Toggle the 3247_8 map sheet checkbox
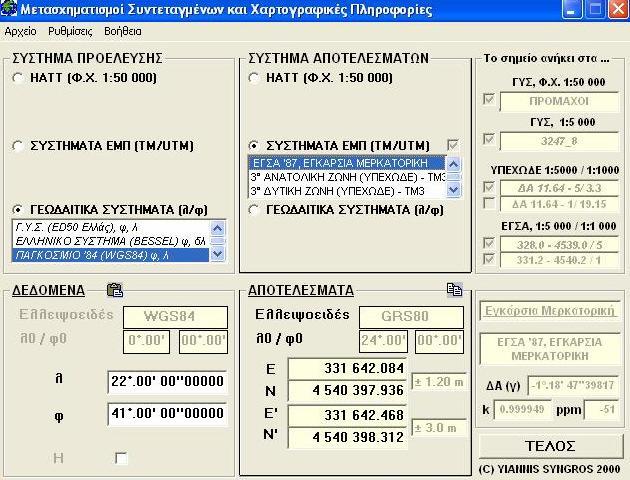 (x=489, y=139)
